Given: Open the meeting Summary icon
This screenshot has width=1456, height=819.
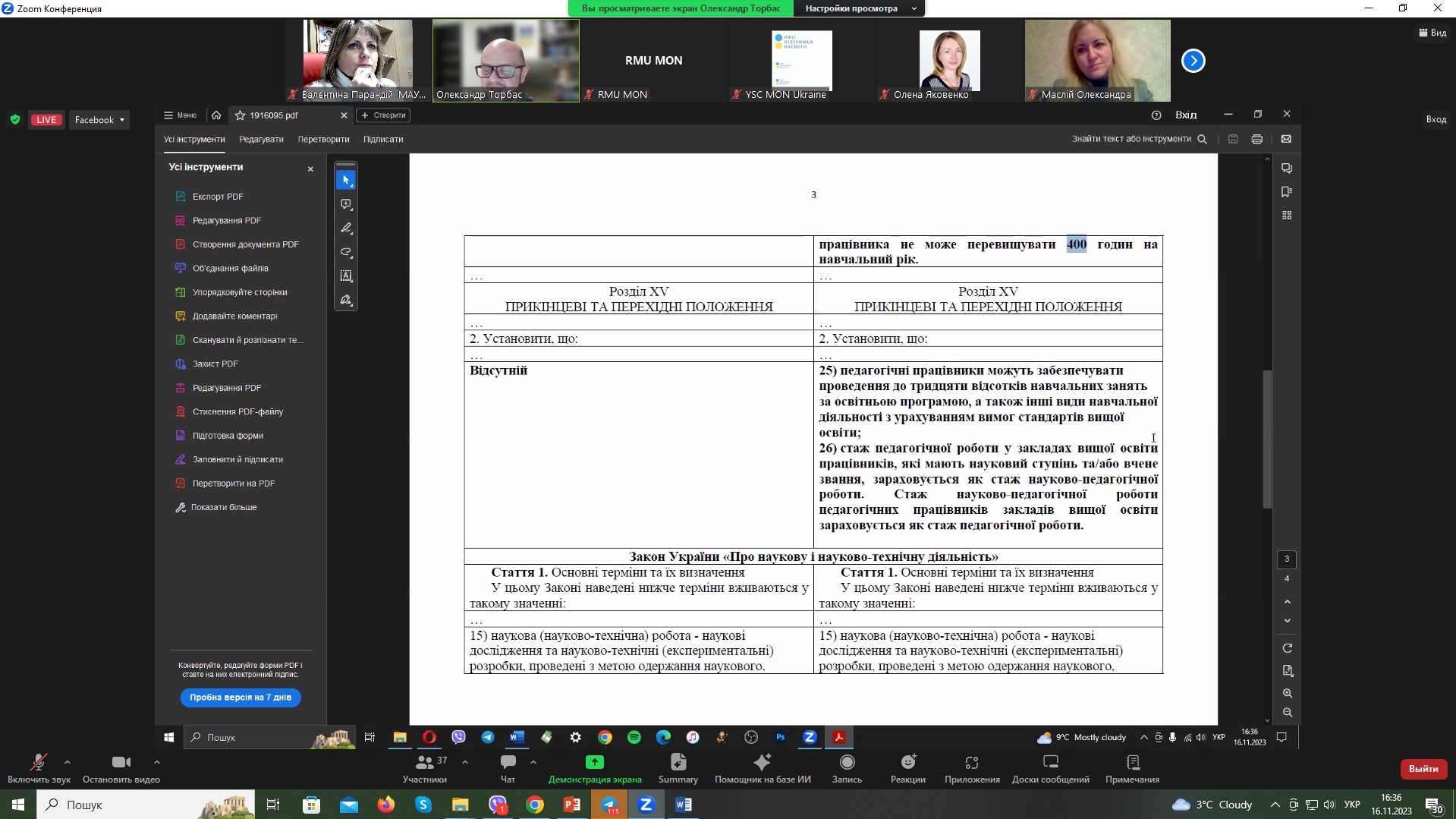Looking at the screenshot, I should point(678,763).
